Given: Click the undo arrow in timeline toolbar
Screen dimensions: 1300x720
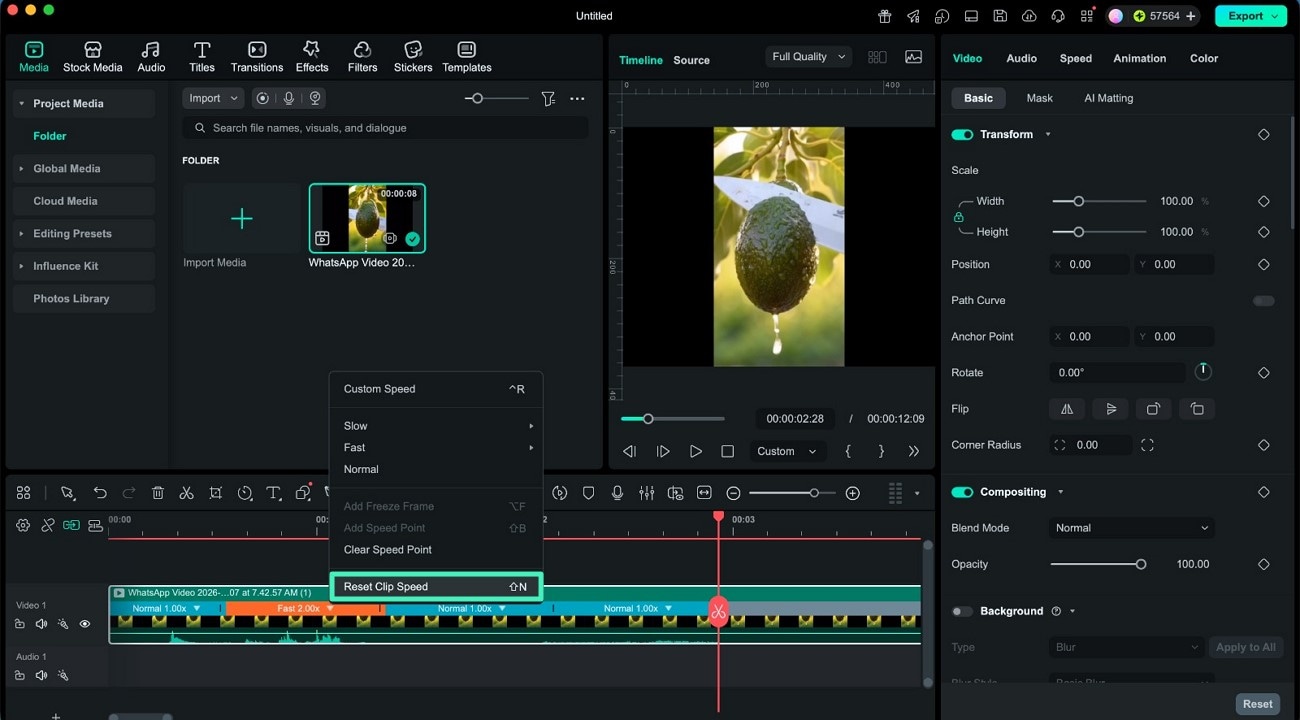Looking at the screenshot, I should 100,493.
